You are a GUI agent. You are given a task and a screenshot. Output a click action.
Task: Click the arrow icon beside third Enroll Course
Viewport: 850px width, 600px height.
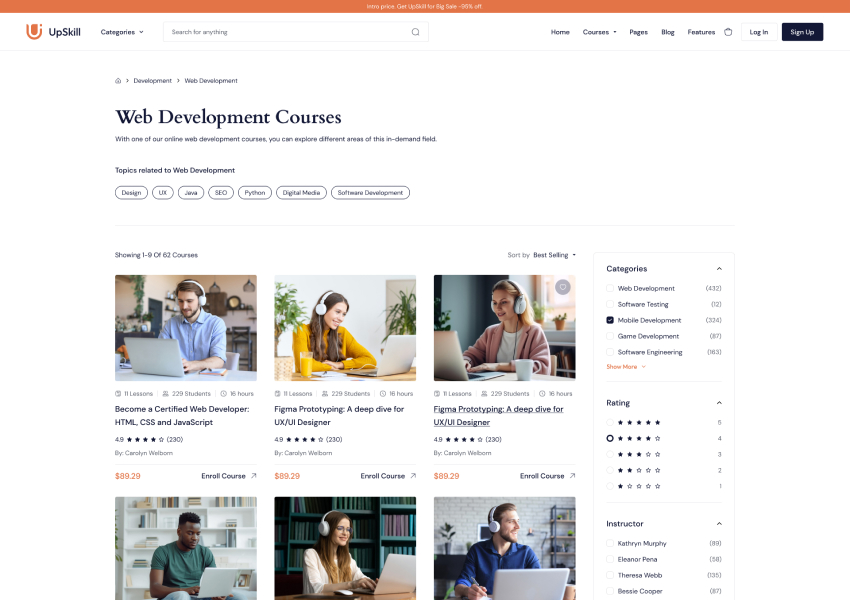click(572, 476)
